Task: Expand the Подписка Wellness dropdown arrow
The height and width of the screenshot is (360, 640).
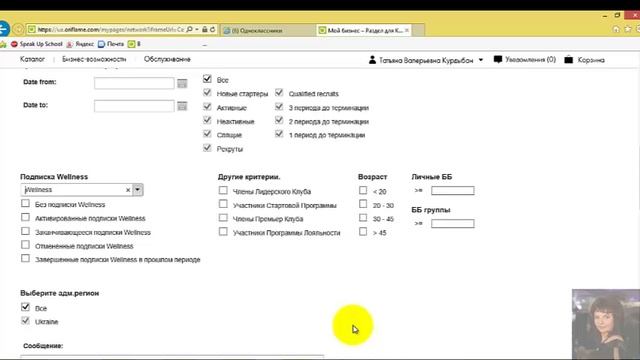Action: (138, 190)
